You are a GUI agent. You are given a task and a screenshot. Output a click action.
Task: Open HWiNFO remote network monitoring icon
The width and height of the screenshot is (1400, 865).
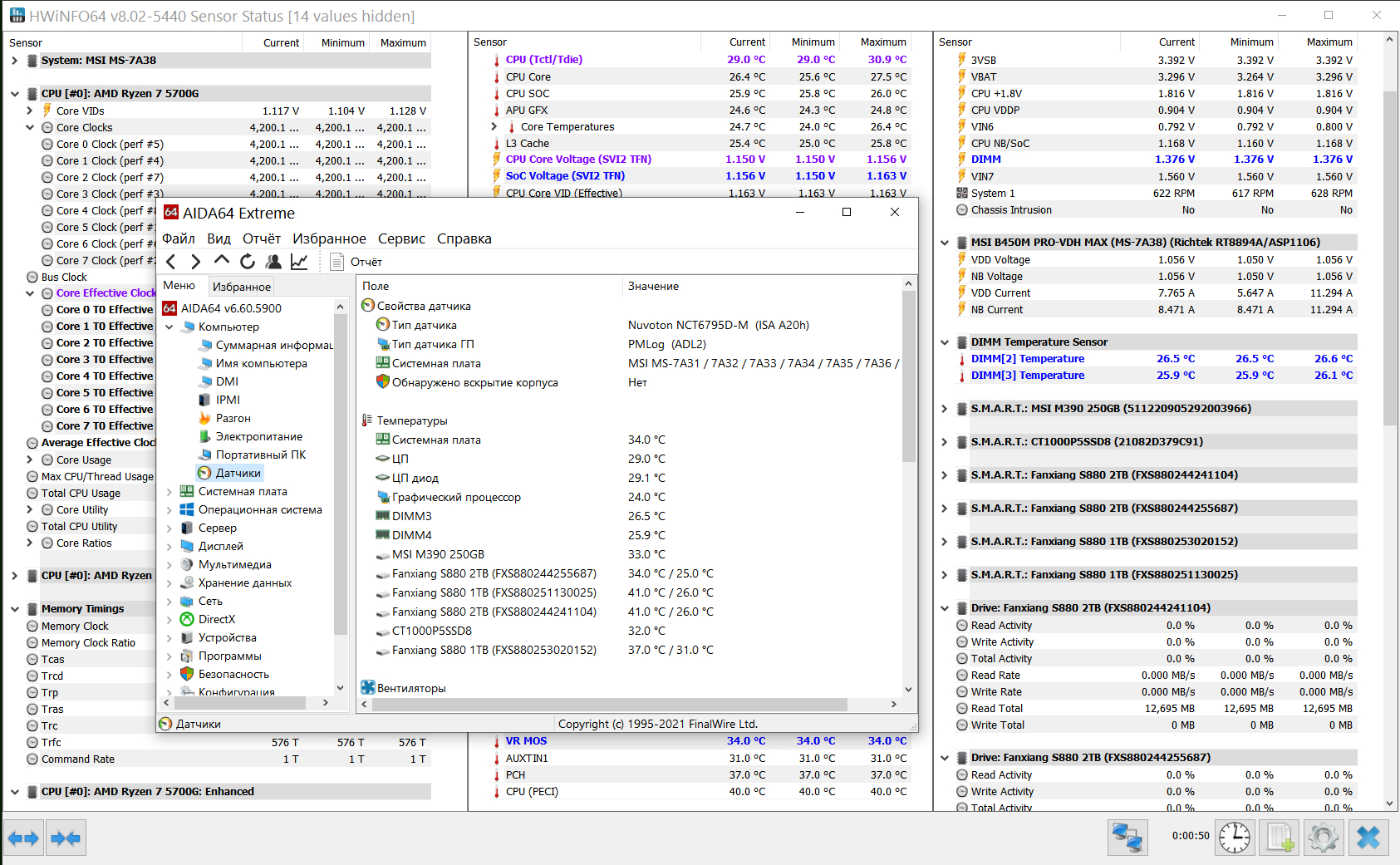pos(1127,838)
